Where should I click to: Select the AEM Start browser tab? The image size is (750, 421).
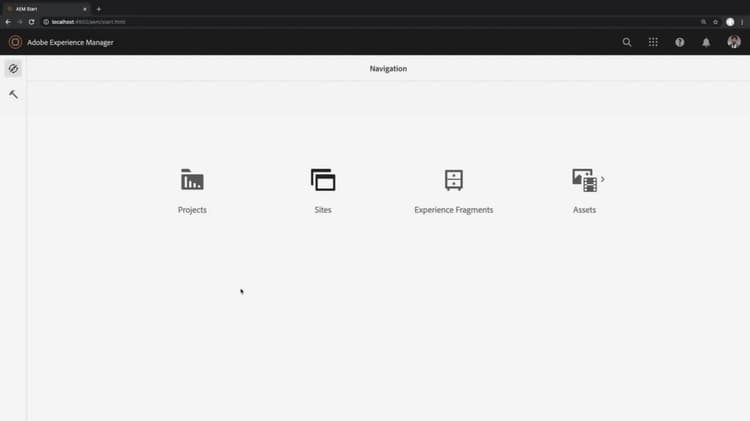point(45,9)
